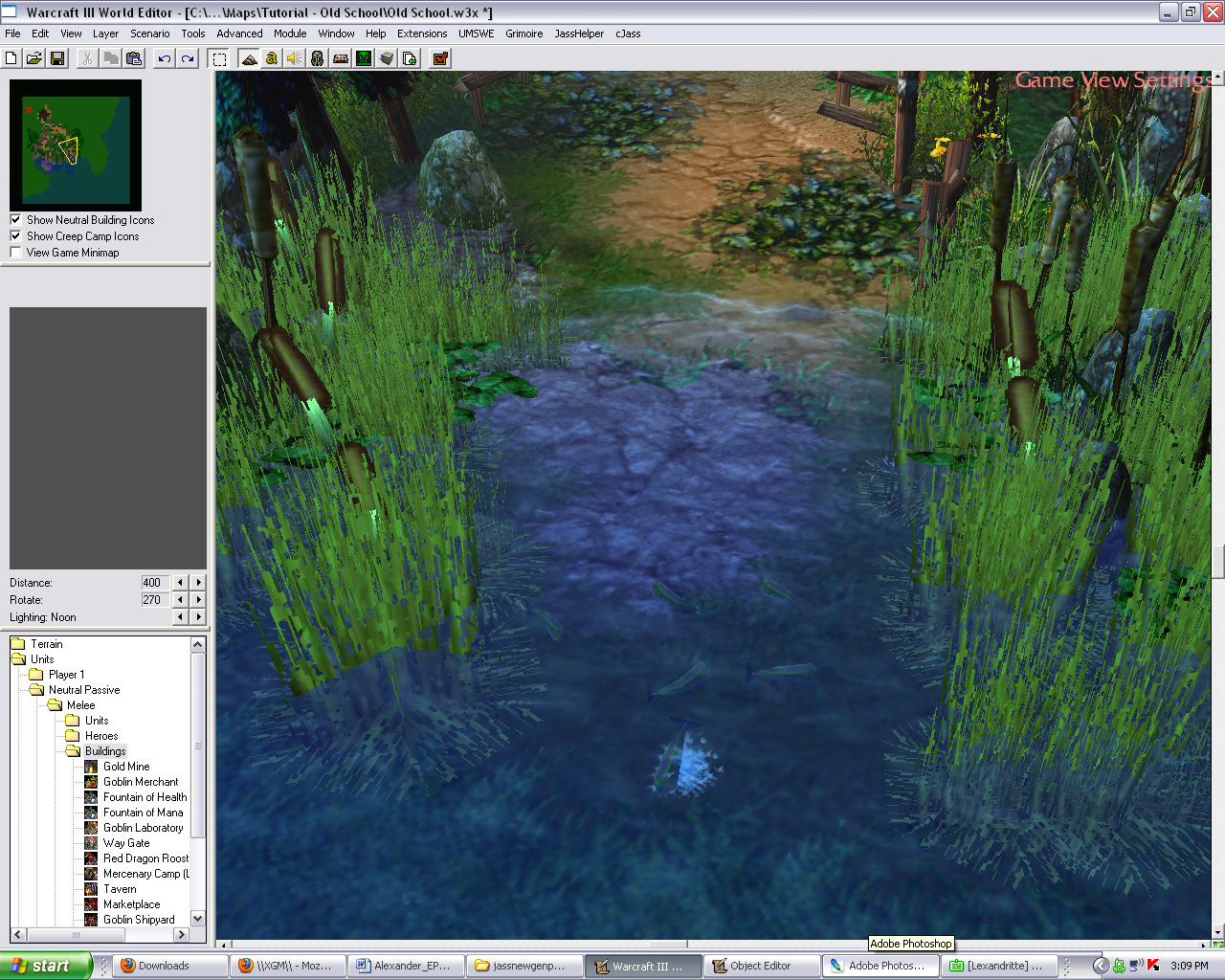Expand the Units subfolder under Melee
The height and width of the screenshot is (980, 1225).
(73, 721)
